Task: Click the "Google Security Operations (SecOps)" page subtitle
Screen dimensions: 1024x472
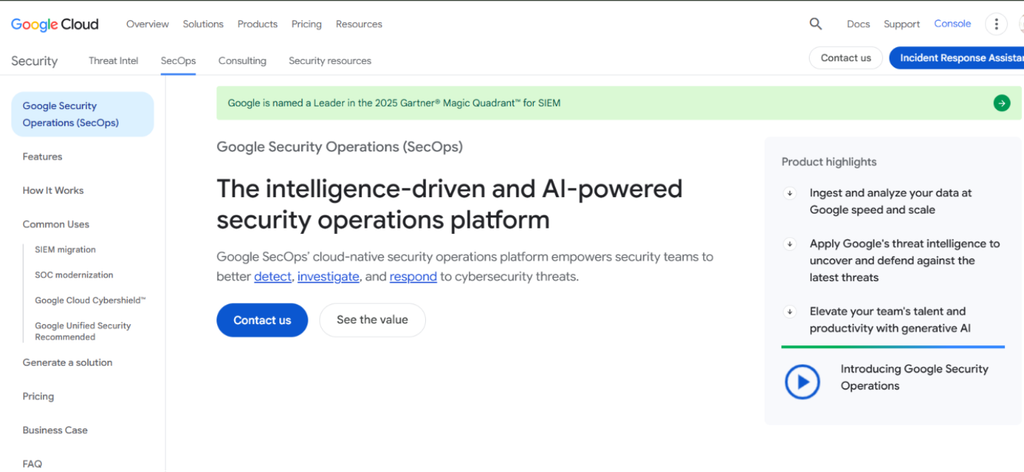Action: click(x=340, y=147)
